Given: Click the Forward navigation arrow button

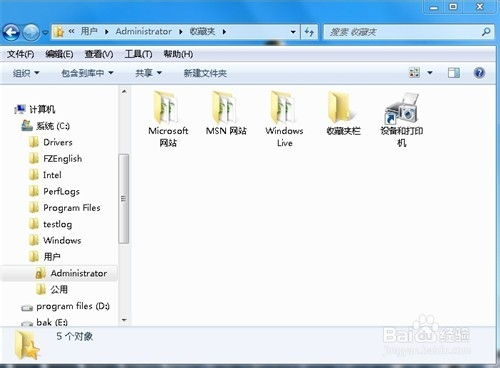Looking at the screenshot, I should click(32, 32).
